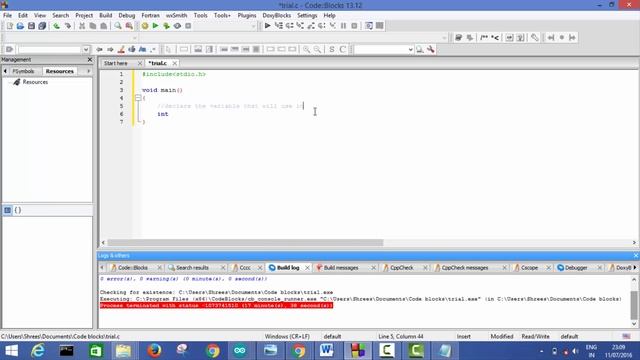Image resolution: width=640 pixels, height=360 pixels.
Task: Undo the last edit using the toolbar
Action: point(56,26)
